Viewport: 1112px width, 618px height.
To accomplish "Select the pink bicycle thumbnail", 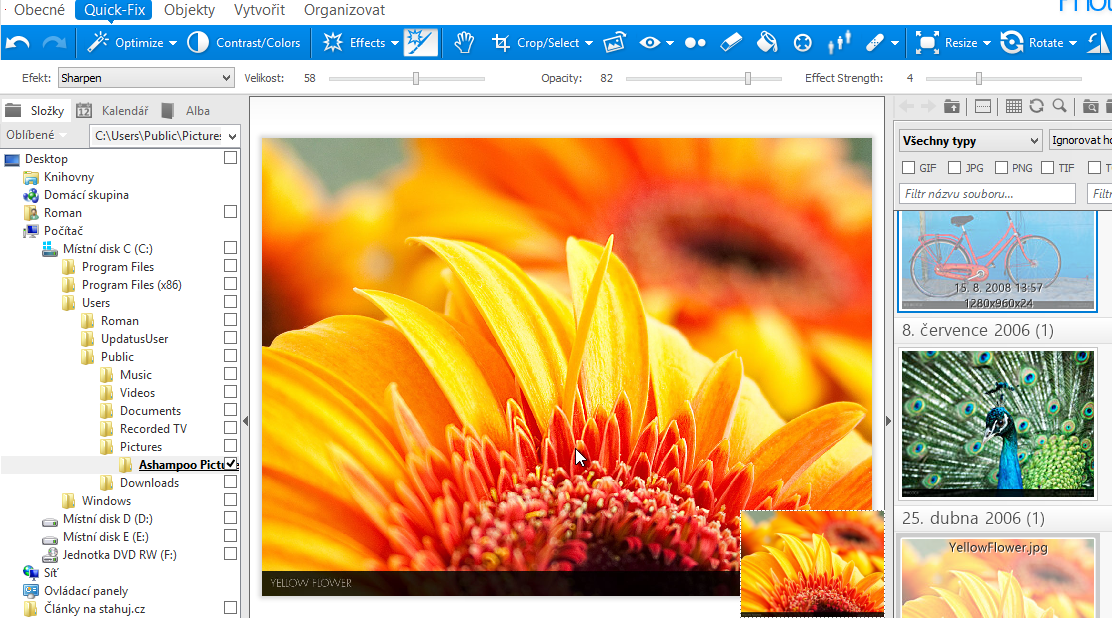I will (x=998, y=261).
